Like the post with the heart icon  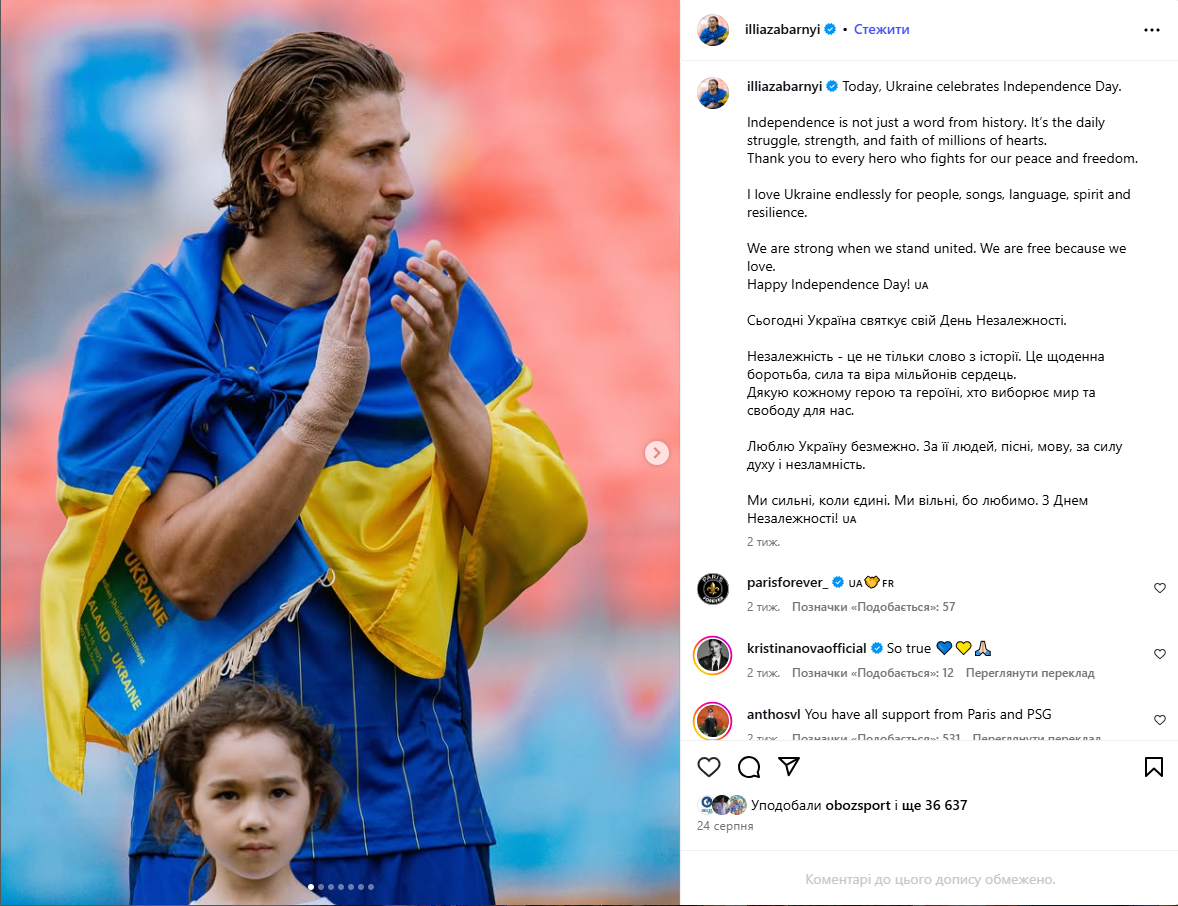point(708,766)
